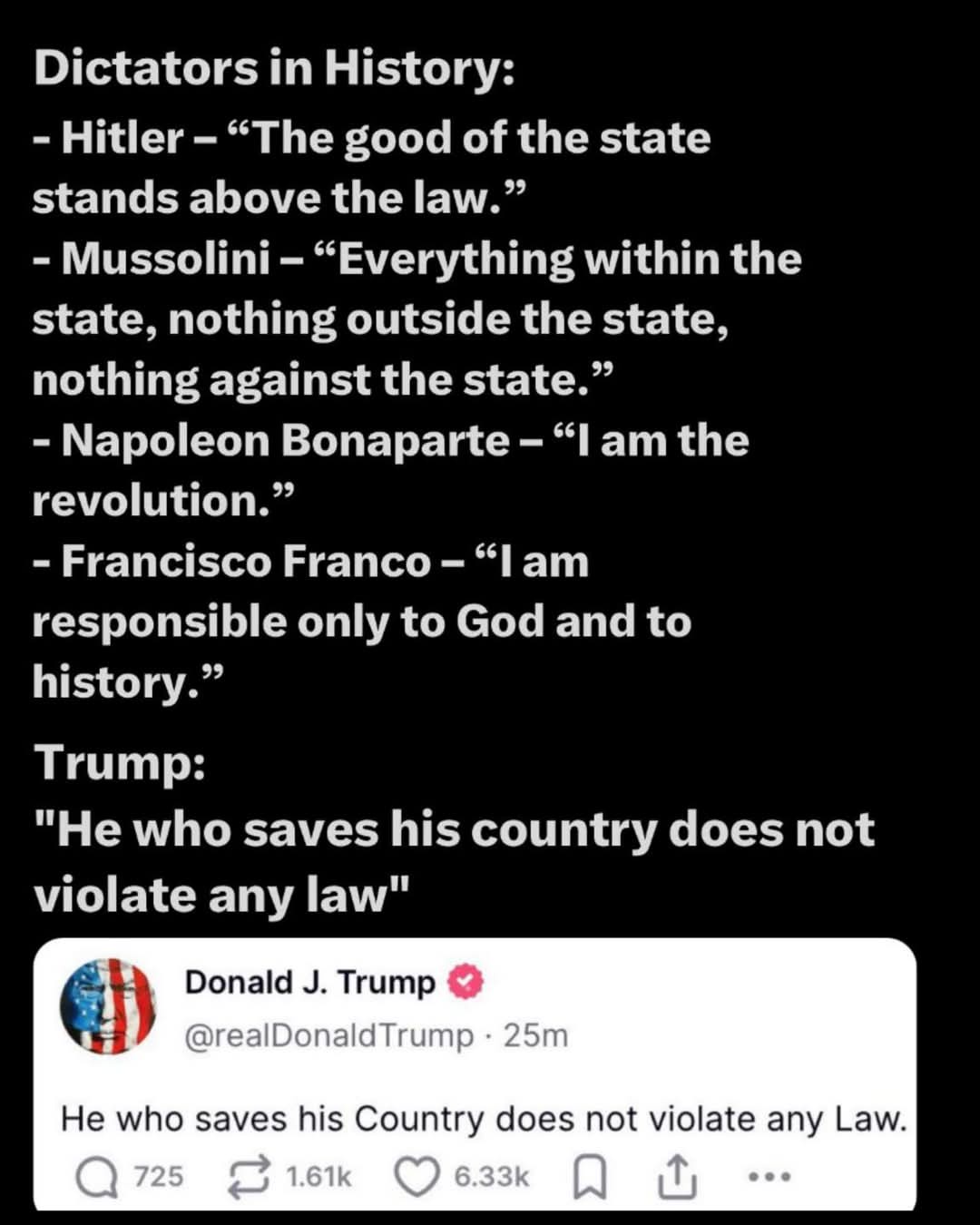Viewport: 980px width, 1225px height.
Task: Select the tweet text about saving his Country
Action: [x=484, y=1119]
